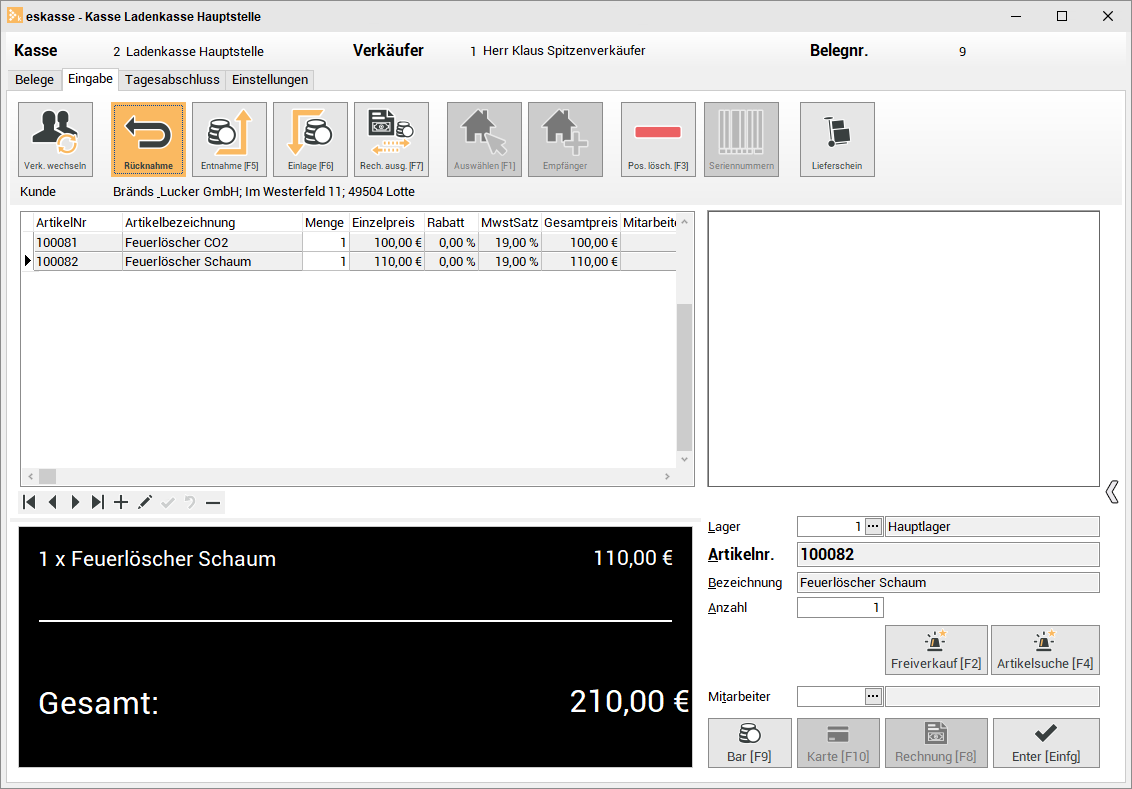
Task: Go to previous record in navigator
Action: (x=52, y=502)
